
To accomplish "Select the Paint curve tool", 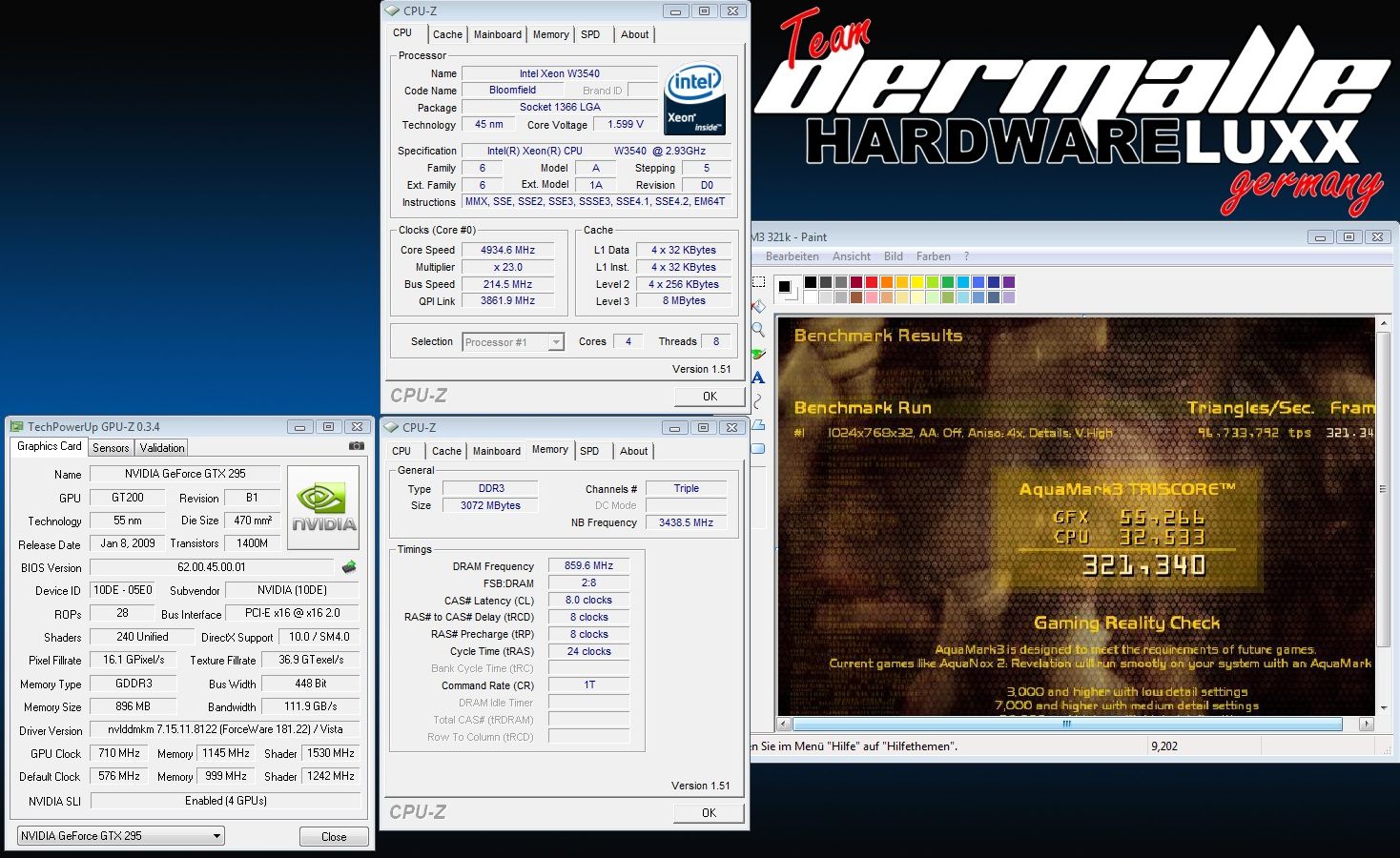I will pos(759,401).
